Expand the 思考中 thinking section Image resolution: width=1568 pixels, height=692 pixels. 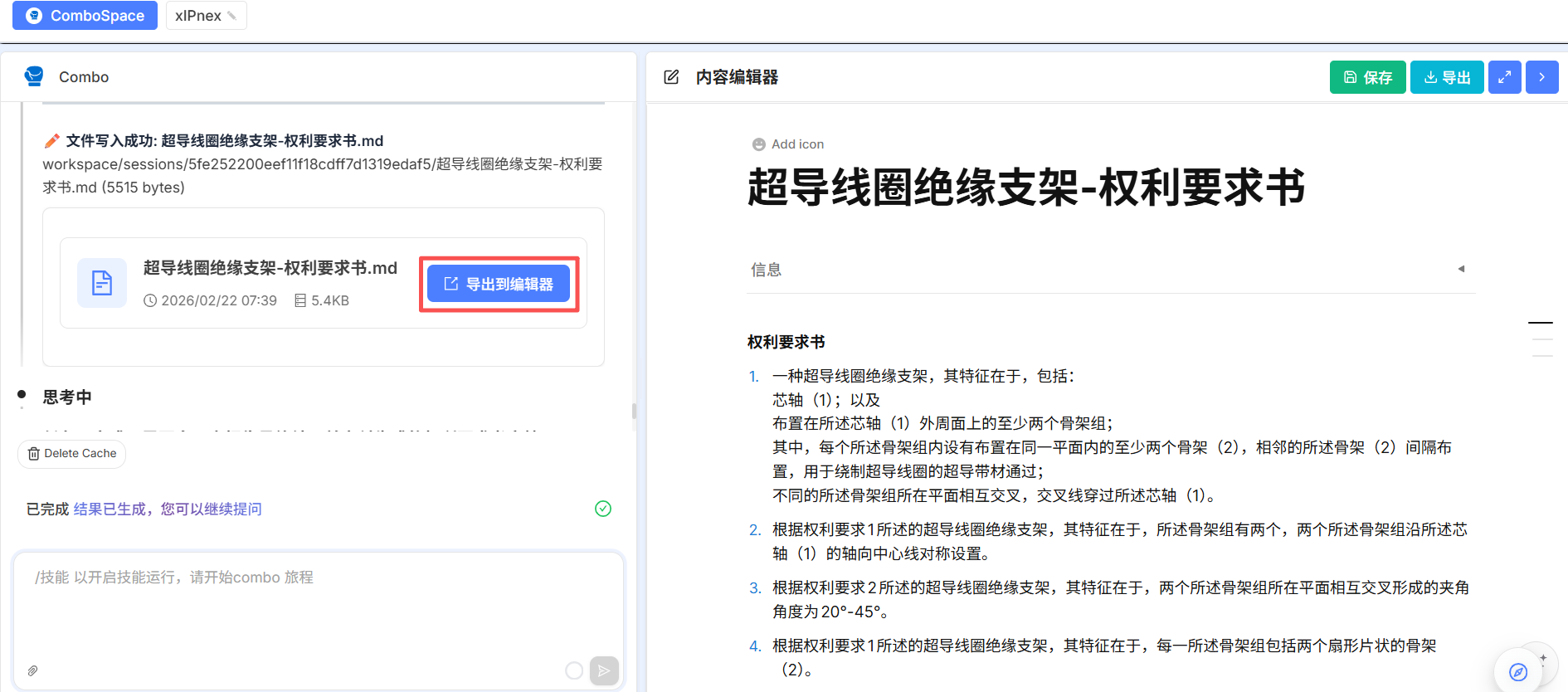(x=67, y=397)
